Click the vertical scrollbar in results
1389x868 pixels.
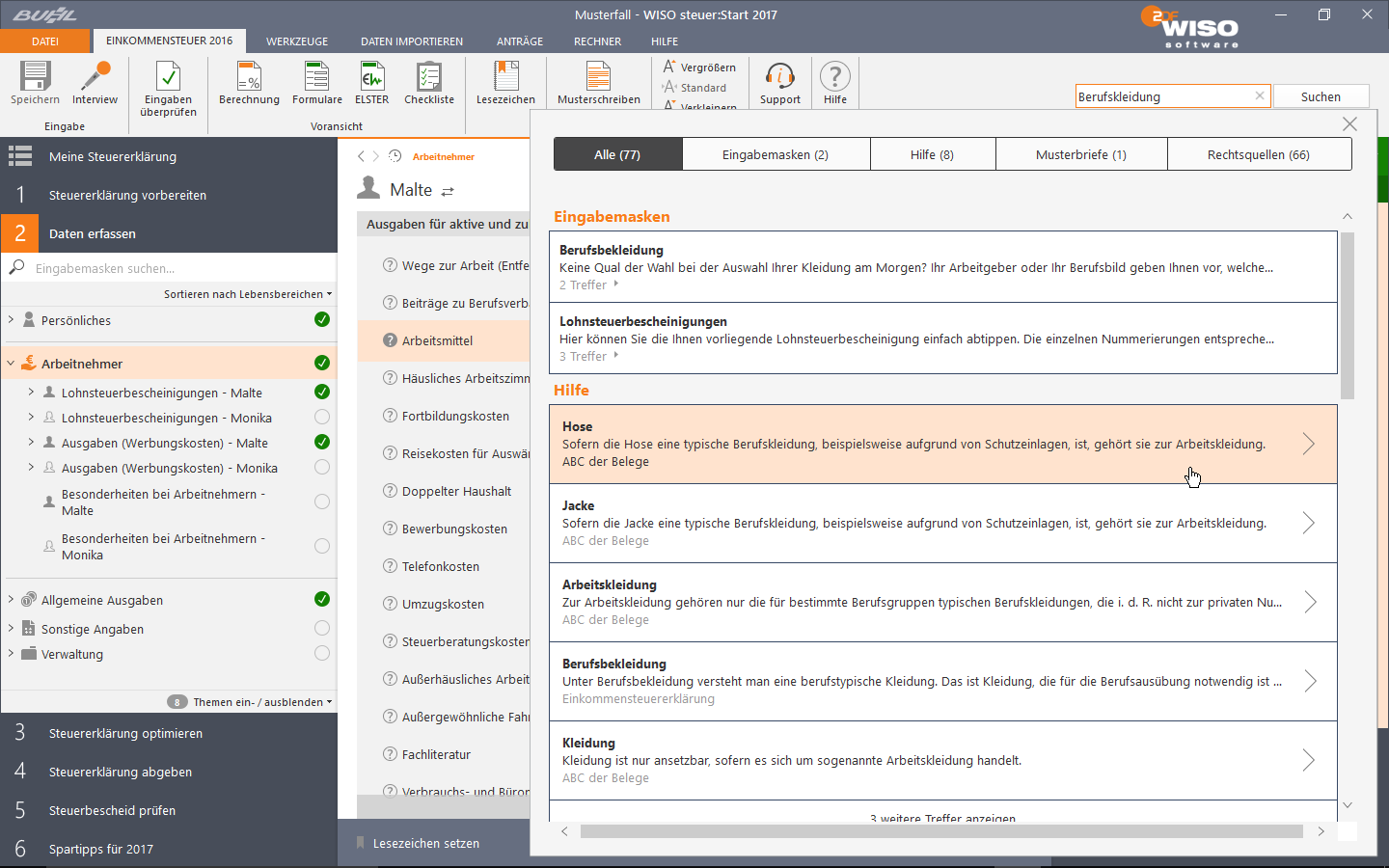1348,315
